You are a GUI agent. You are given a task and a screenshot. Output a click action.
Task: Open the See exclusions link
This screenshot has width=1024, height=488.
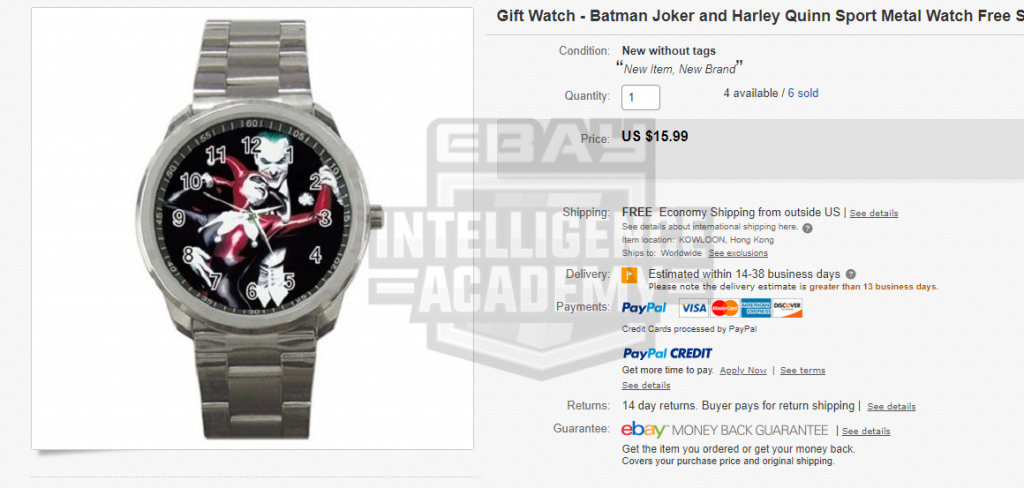click(x=738, y=253)
